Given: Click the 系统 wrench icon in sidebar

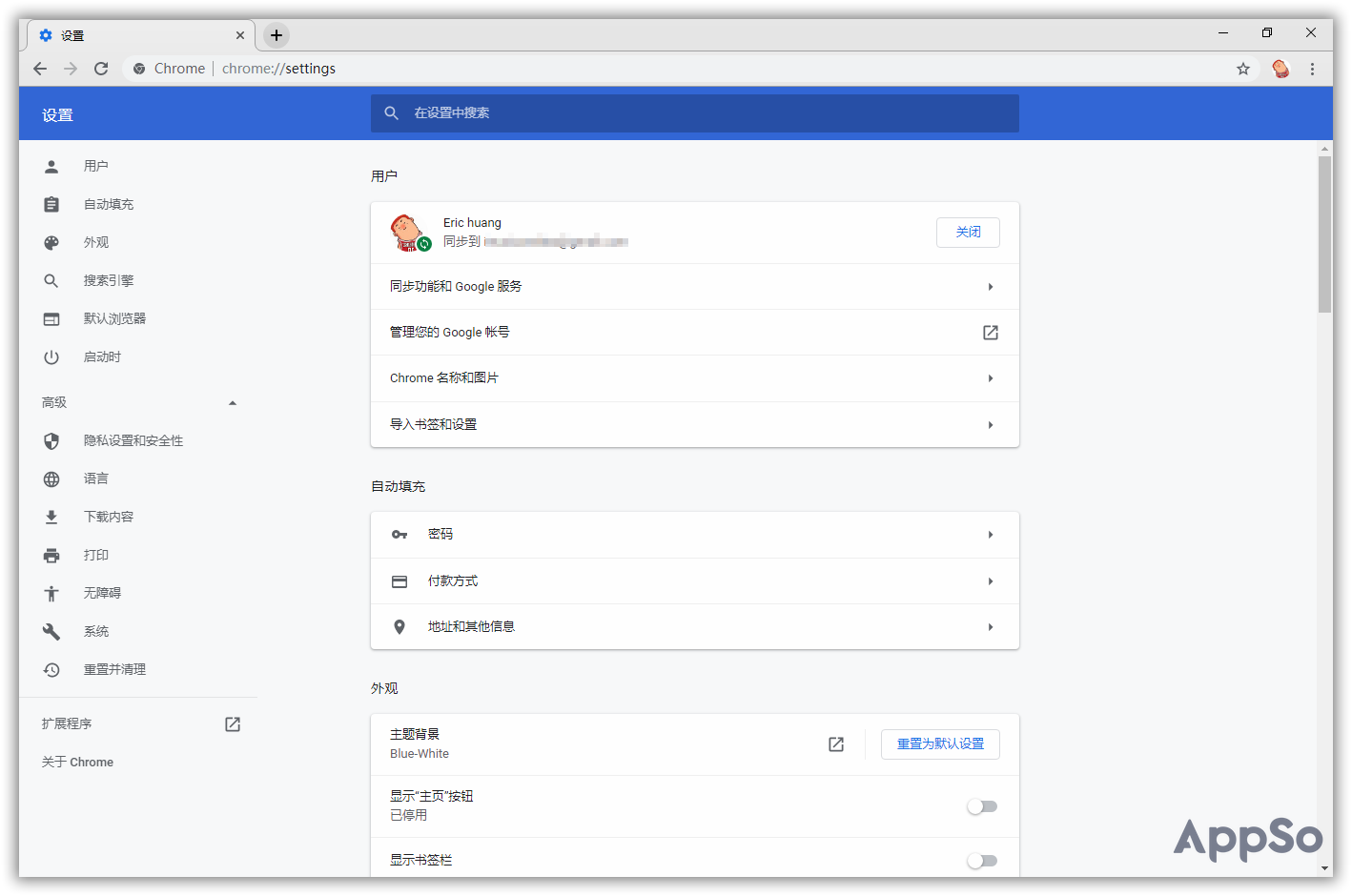Looking at the screenshot, I should coord(51,632).
